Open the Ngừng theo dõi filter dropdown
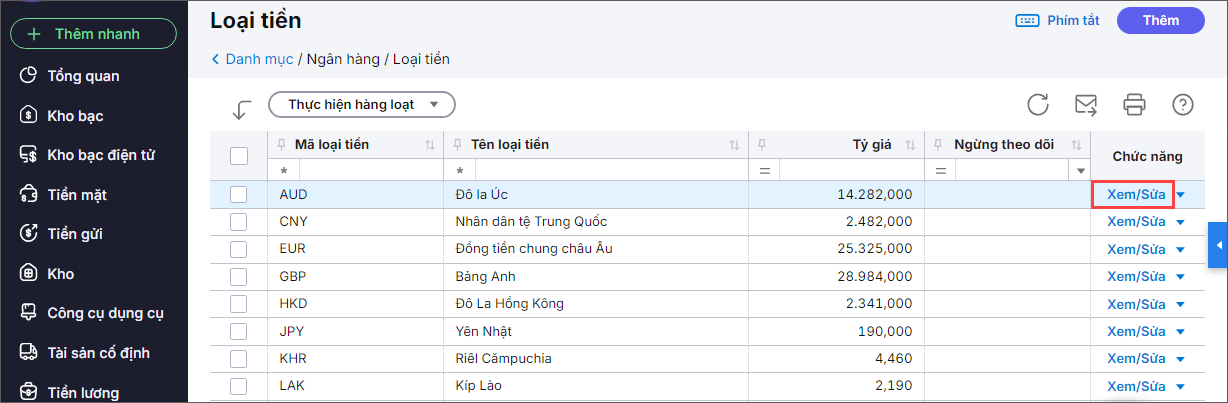Screen dimensions: 1228x403 [x=1079, y=171]
